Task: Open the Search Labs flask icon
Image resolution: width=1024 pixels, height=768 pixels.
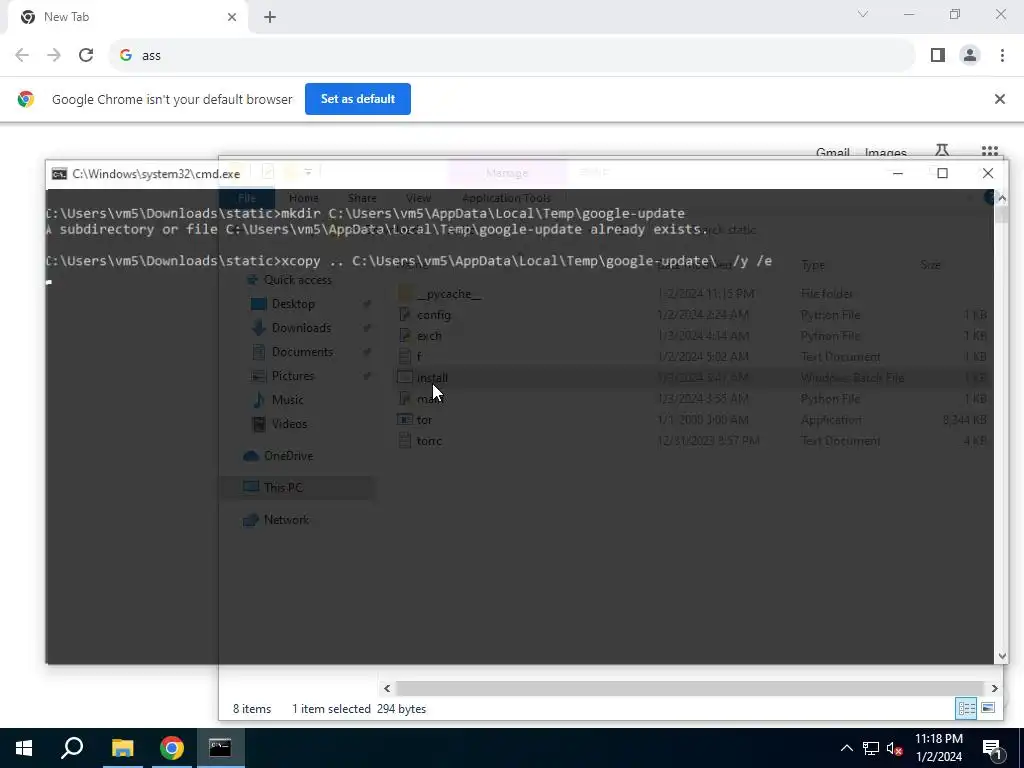Action: [x=942, y=152]
